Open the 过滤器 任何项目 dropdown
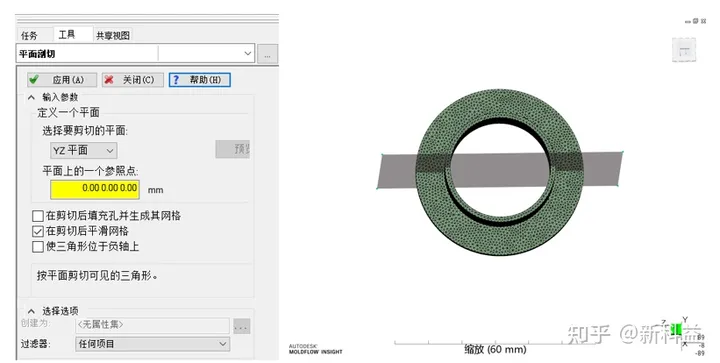720x363 pixels. [x=152, y=344]
